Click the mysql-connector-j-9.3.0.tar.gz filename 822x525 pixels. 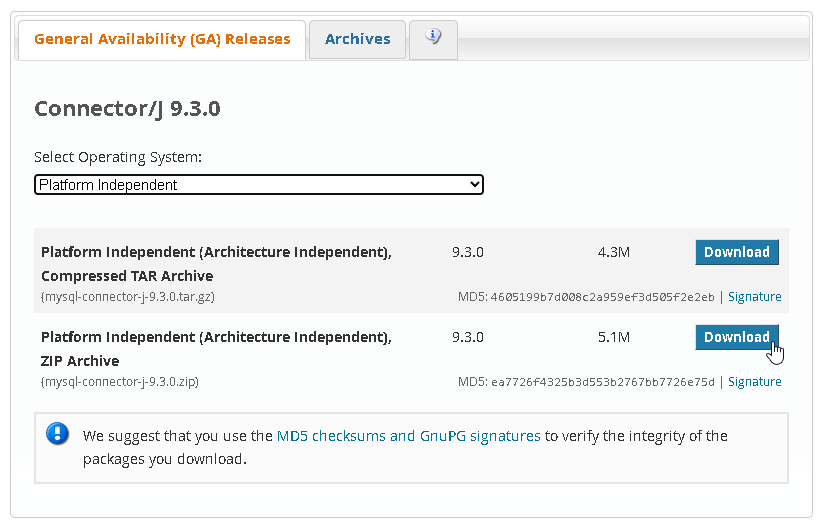pyautogui.click(x=128, y=297)
